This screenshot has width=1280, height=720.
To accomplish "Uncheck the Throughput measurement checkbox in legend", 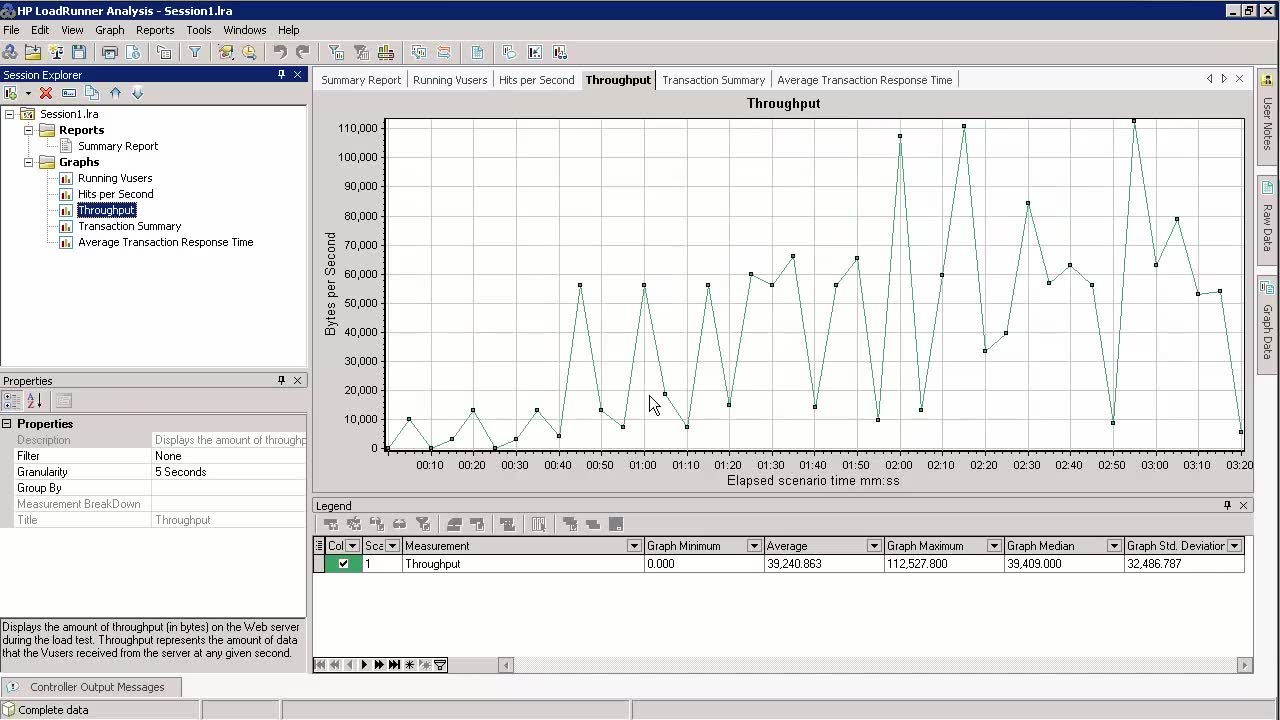I will [x=343, y=564].
